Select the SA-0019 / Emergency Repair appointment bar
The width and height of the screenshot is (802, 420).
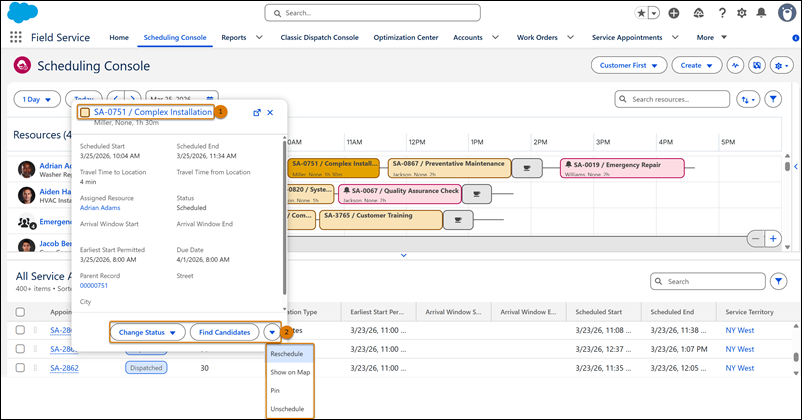point(622,168)
